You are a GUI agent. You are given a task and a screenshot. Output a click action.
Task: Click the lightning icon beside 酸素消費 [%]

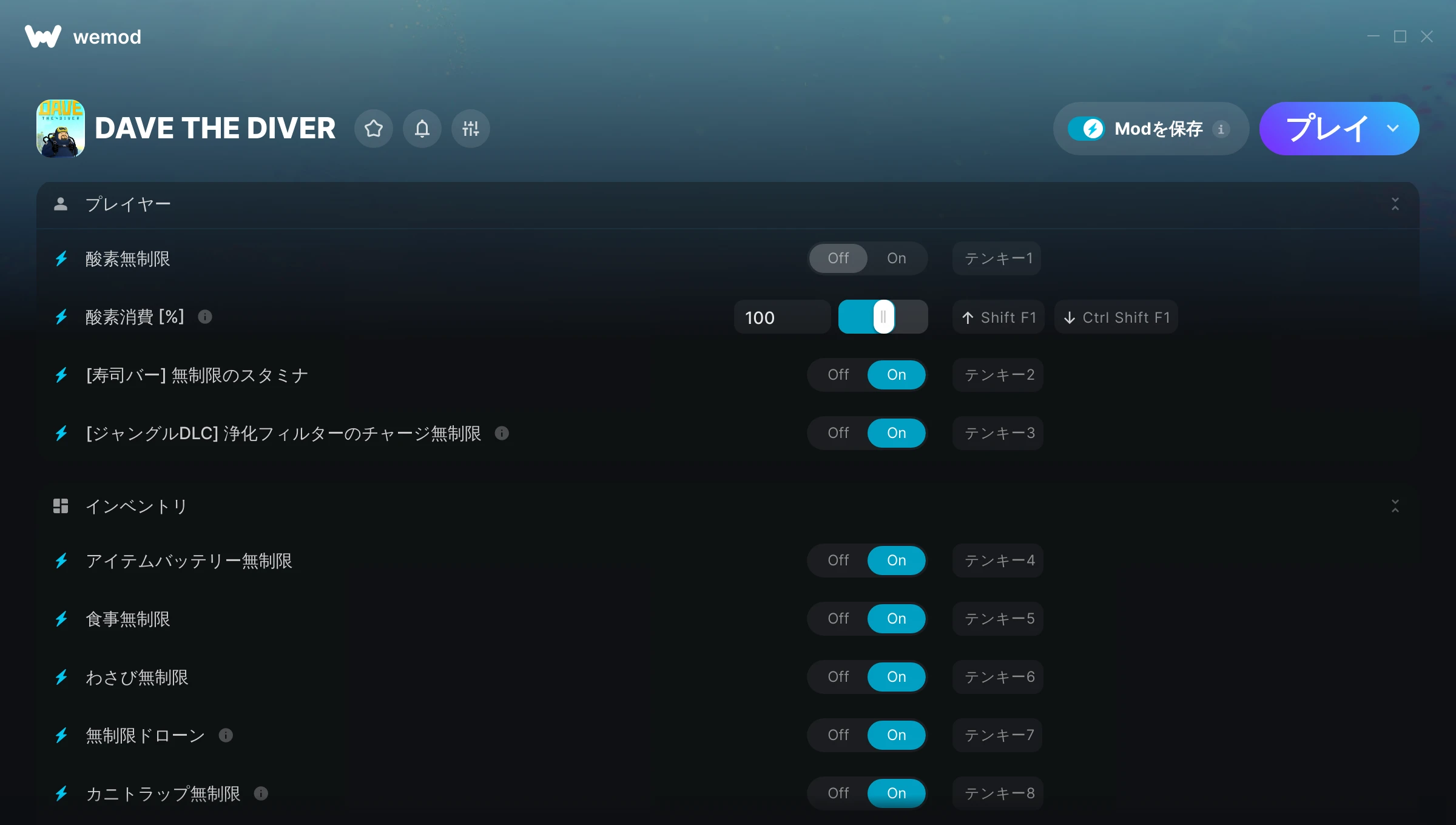[61, 317]
